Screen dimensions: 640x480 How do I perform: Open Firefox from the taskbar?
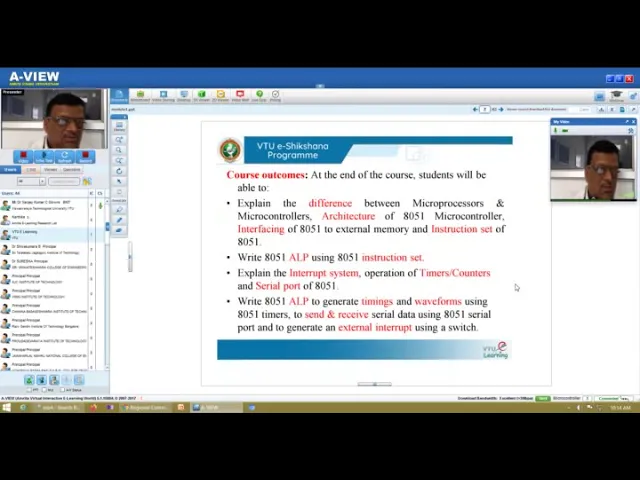coord(93,407)
